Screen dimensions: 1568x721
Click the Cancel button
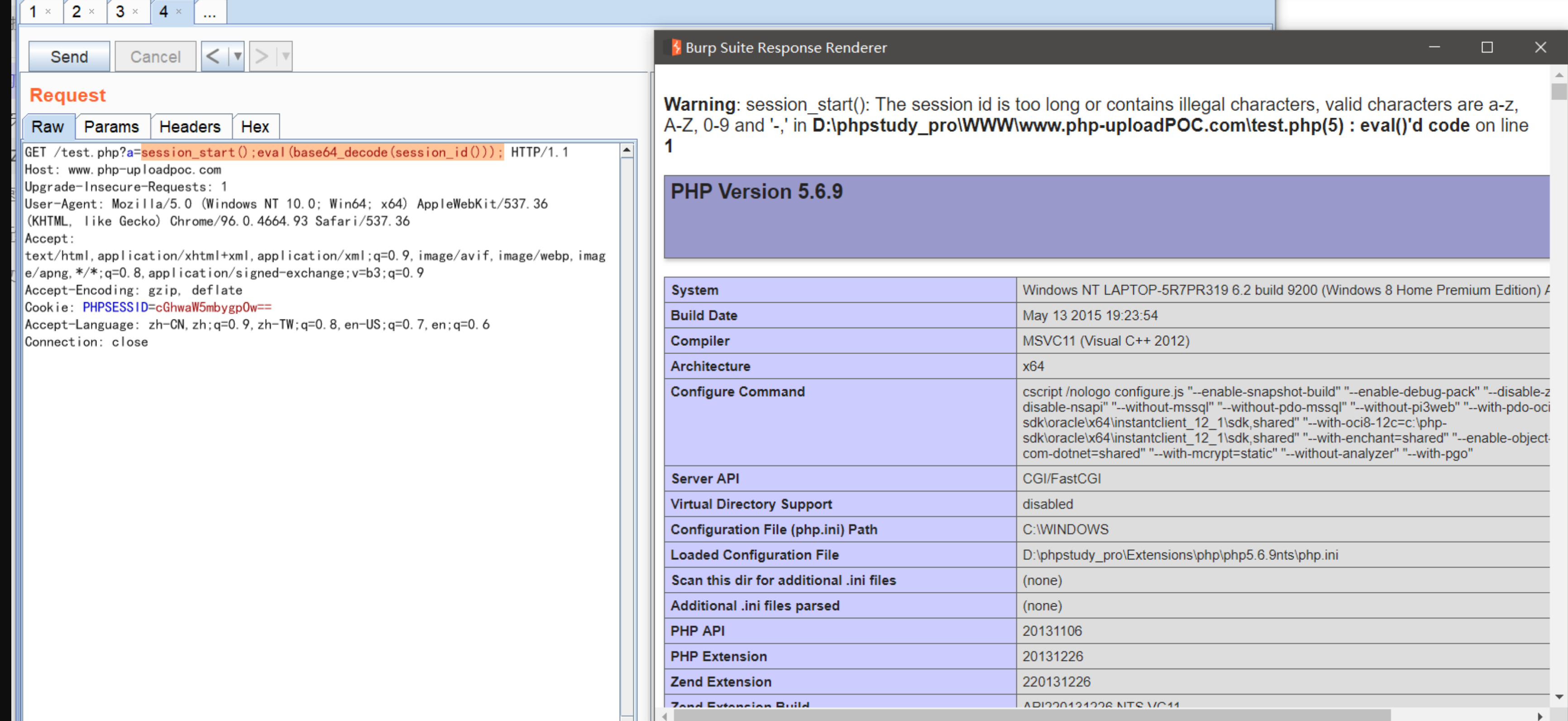click(x=155, y=57)
